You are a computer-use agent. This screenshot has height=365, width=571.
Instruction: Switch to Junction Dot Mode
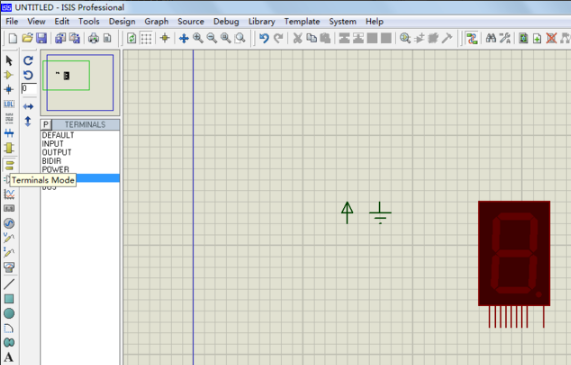(9, 90)
